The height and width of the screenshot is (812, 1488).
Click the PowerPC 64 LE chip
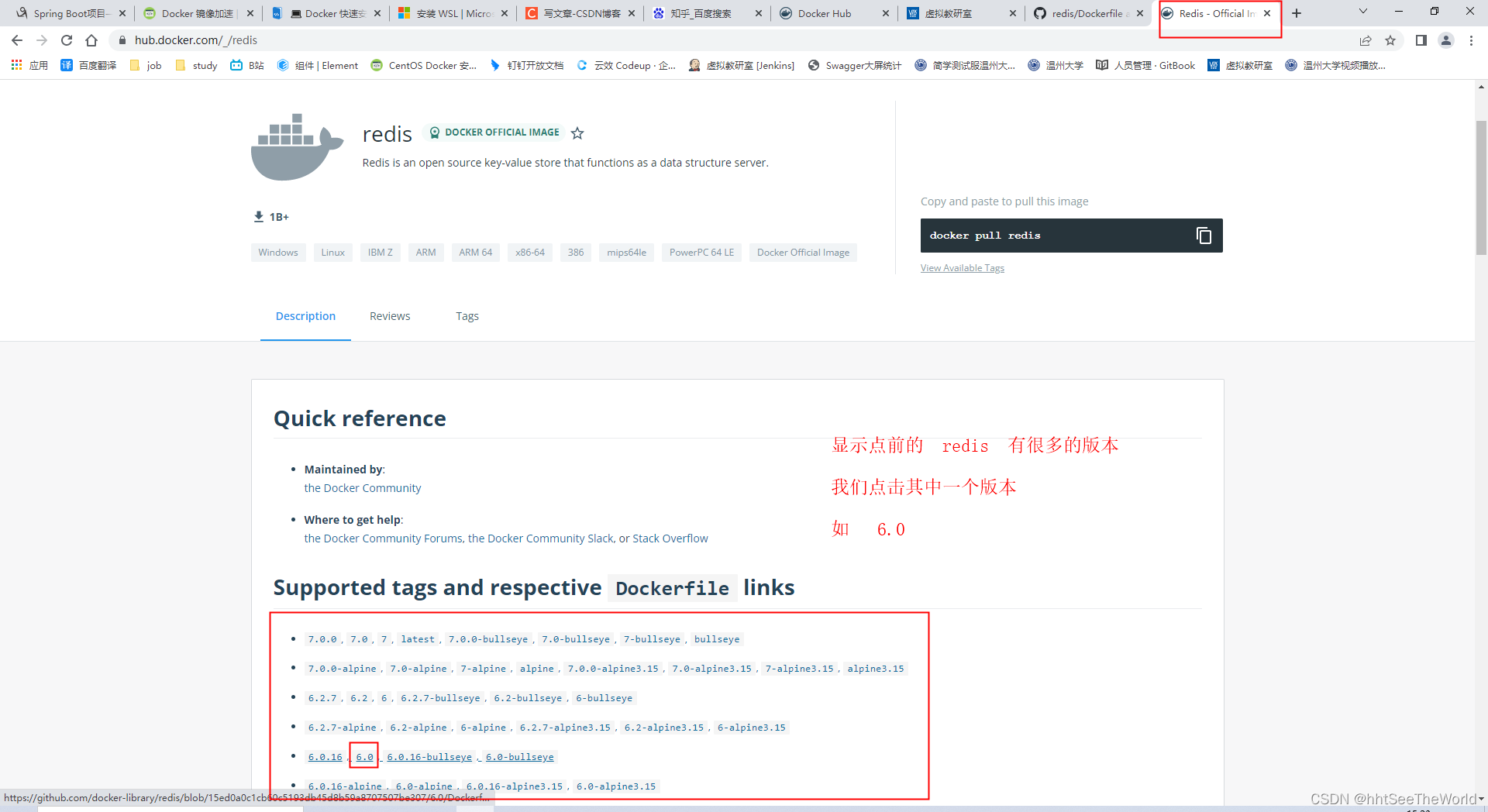click(x=701, y=253)
